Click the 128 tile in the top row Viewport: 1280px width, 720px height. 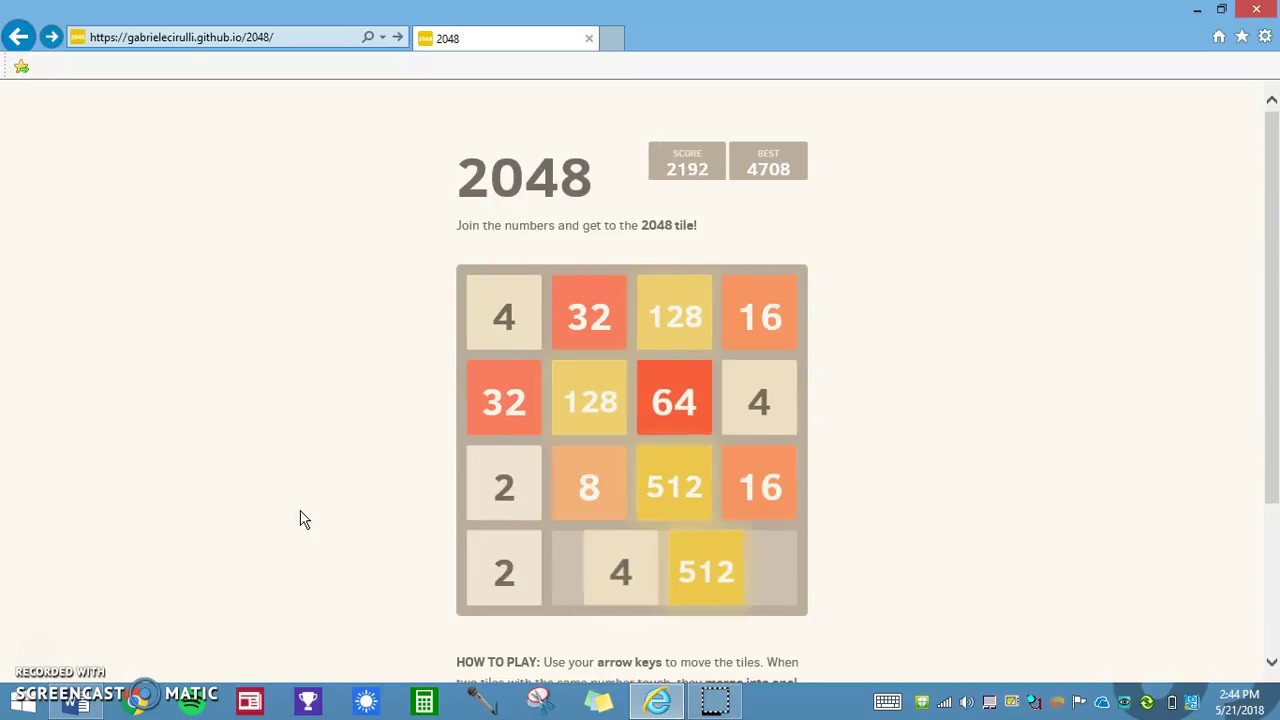(x=674, y=313)
